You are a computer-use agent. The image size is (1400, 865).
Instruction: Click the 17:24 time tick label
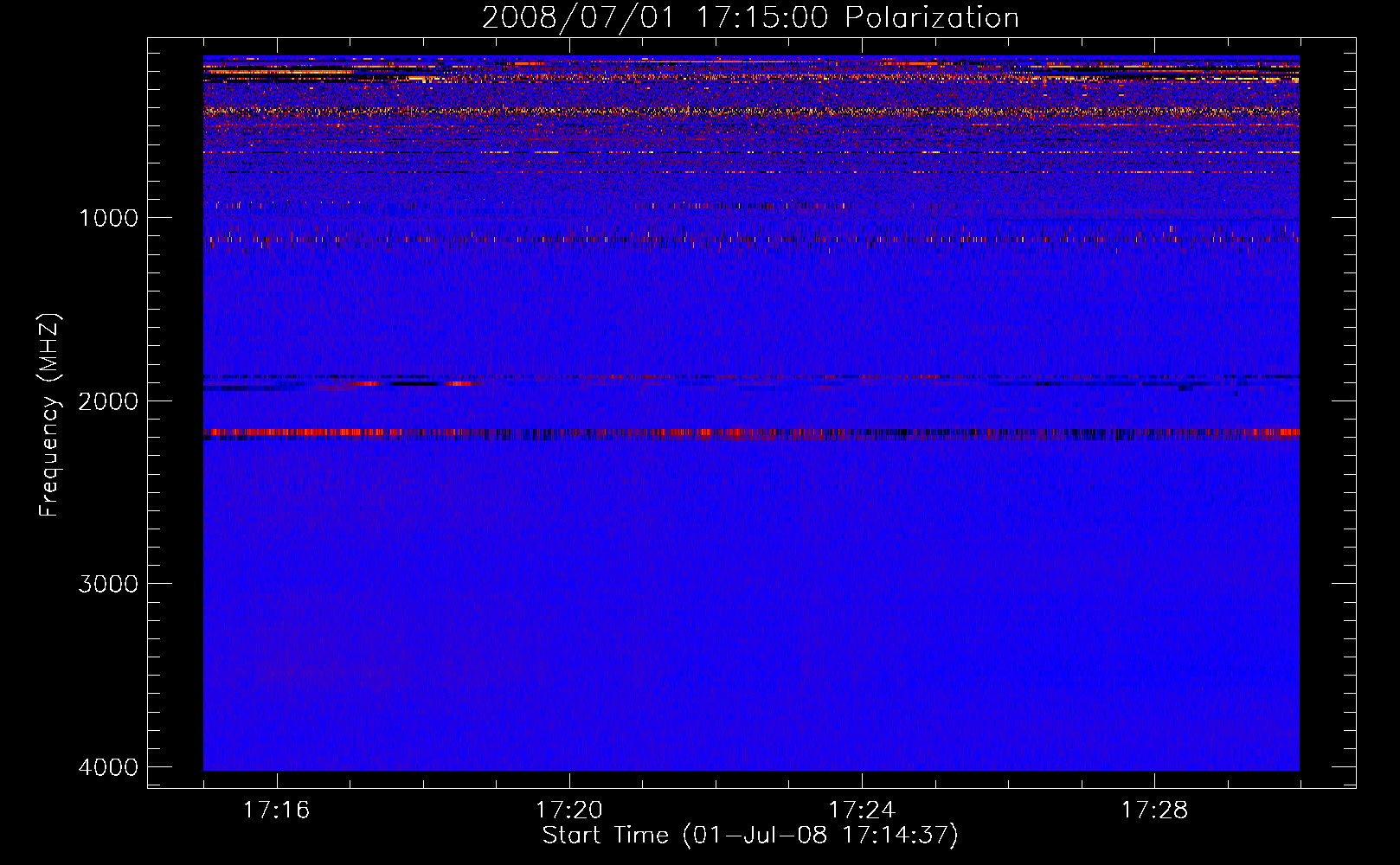861,811
